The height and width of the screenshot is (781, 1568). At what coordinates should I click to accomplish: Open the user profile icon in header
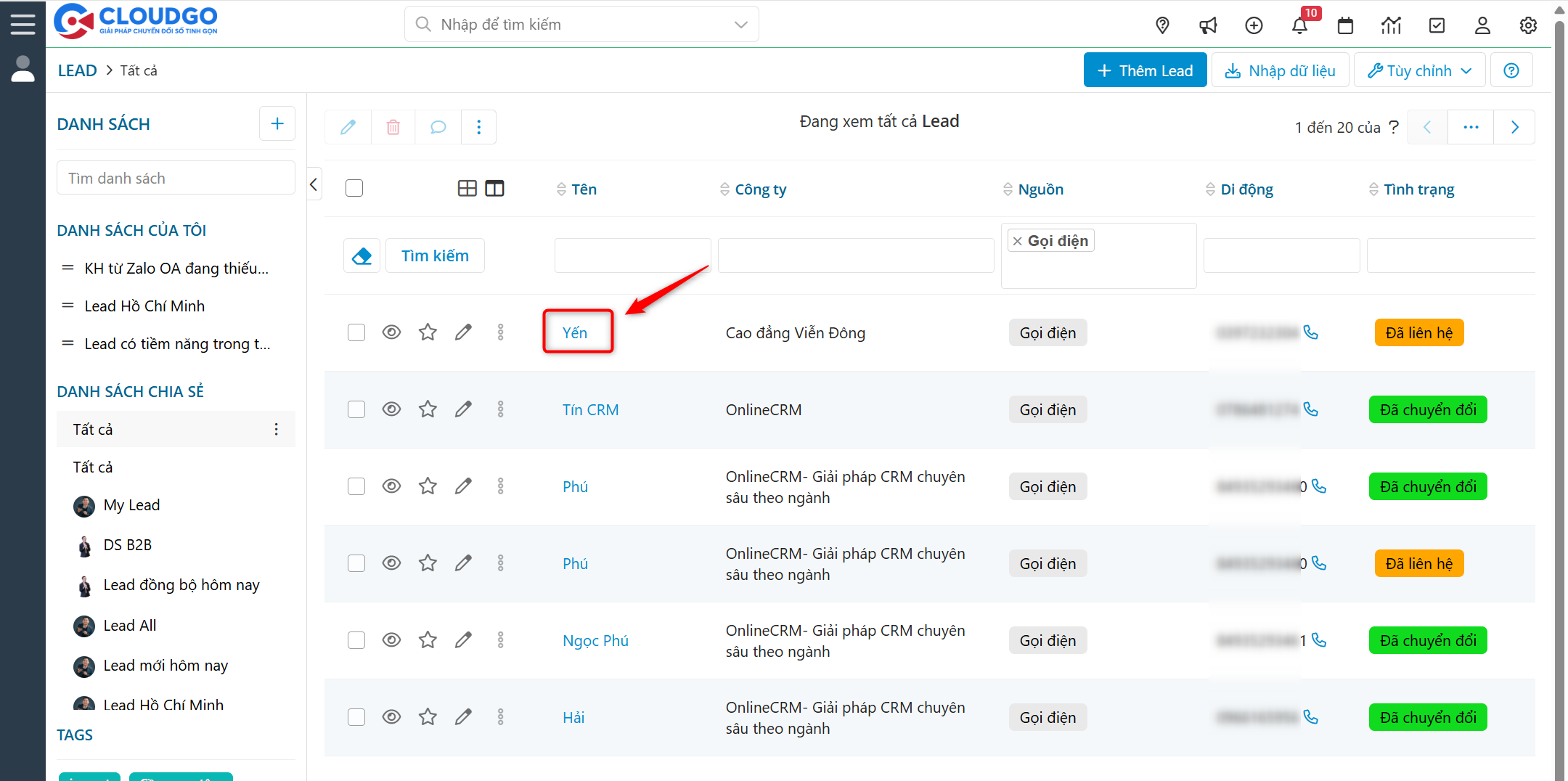(x=1482, y=25)
